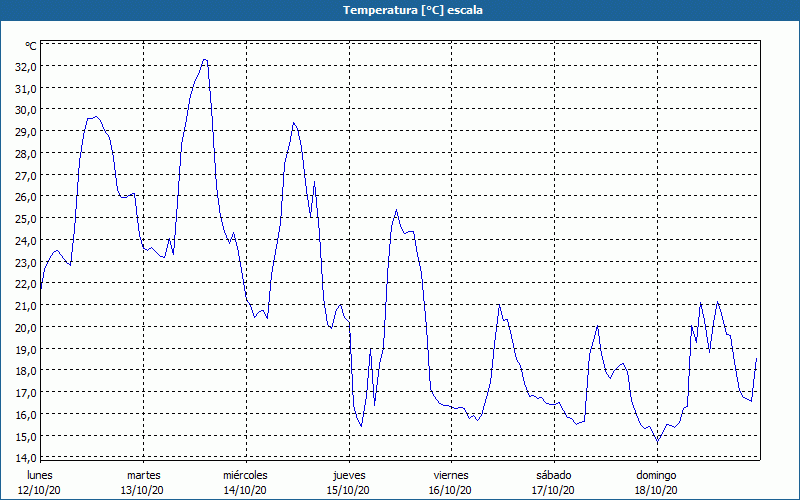800x500 pixels.
Task: Click the 27,0 axis value
Action: coord(27,176)
